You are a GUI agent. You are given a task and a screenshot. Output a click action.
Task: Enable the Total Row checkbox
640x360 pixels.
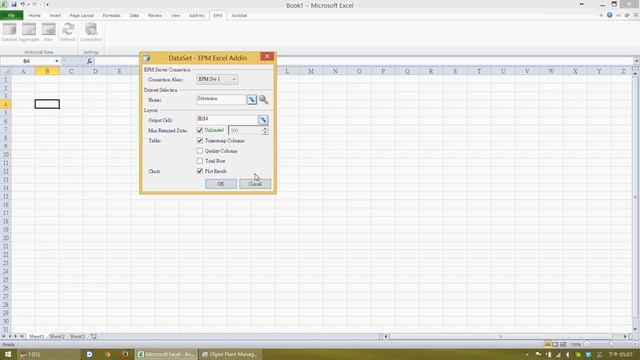(x=200, y=161)
